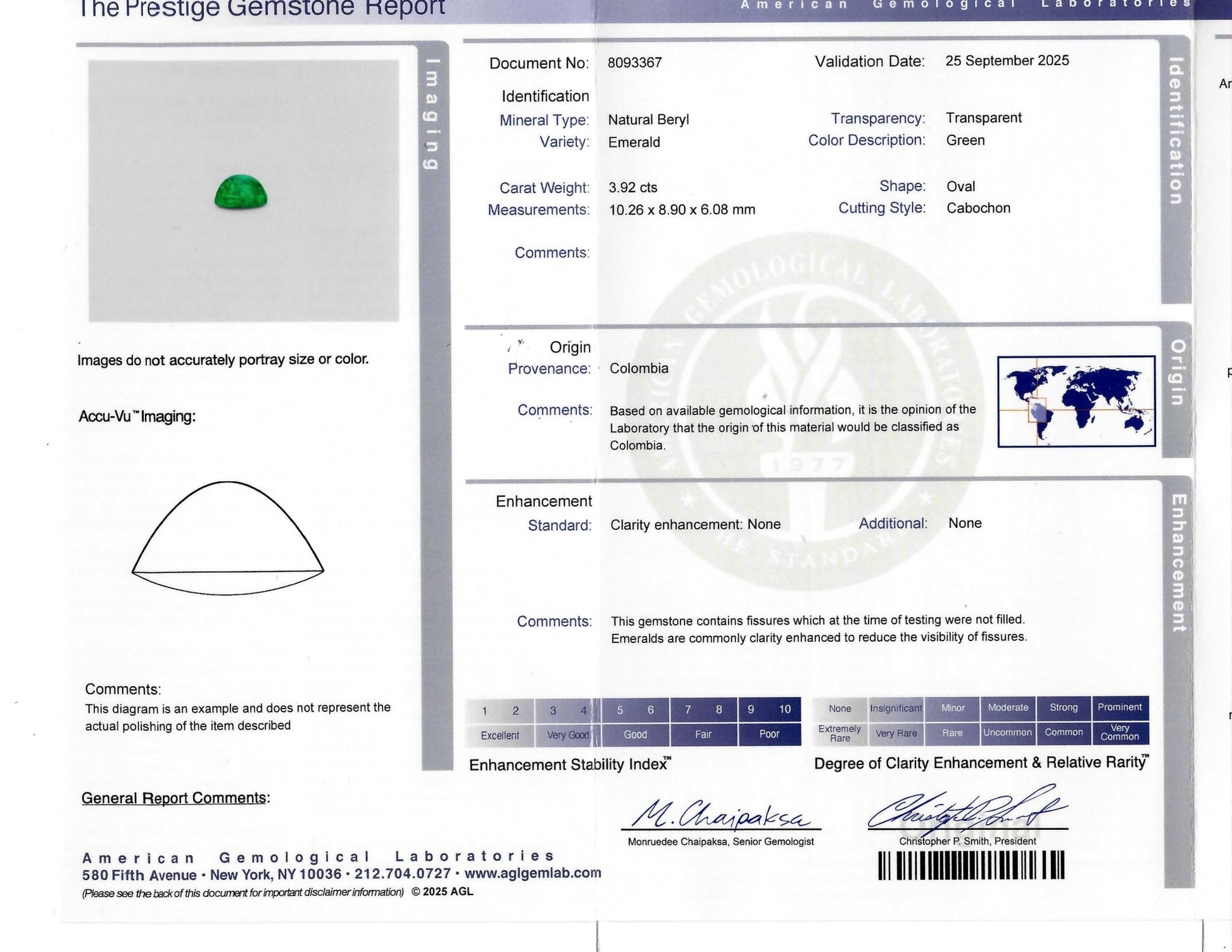Click the vertical Enhancement section label
Image resolution: width=1232 pixels, height=952 pixels.
point(1178,563)
